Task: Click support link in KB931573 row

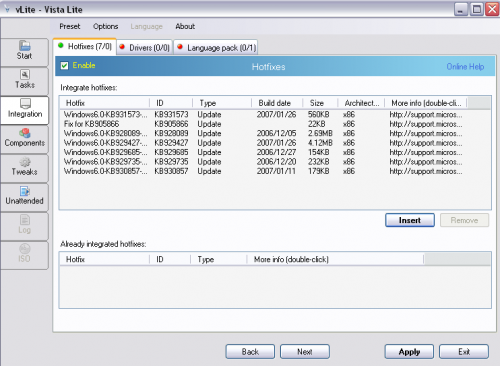Action: point(426,114)
